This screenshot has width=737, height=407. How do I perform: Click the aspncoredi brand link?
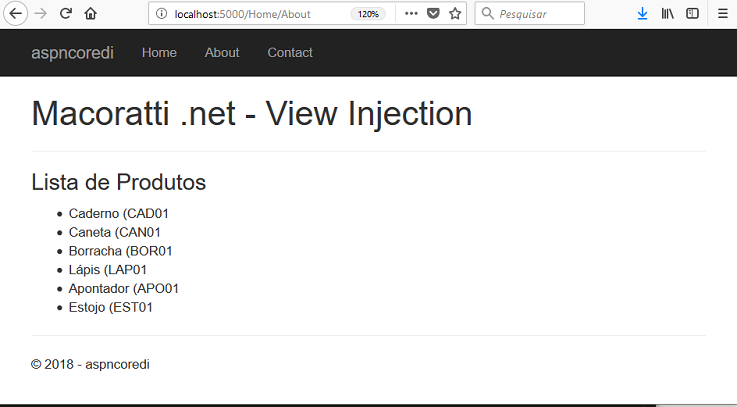(x=72, y=53)
